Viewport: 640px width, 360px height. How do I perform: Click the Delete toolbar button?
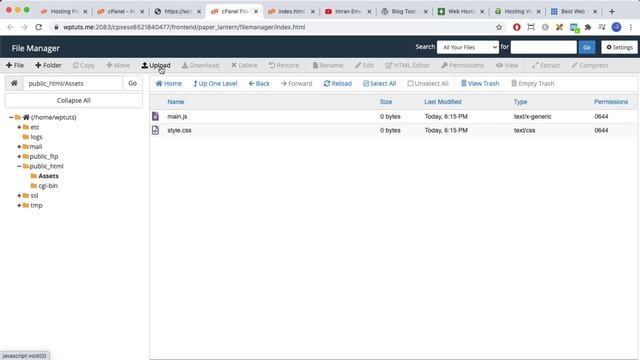244,65
